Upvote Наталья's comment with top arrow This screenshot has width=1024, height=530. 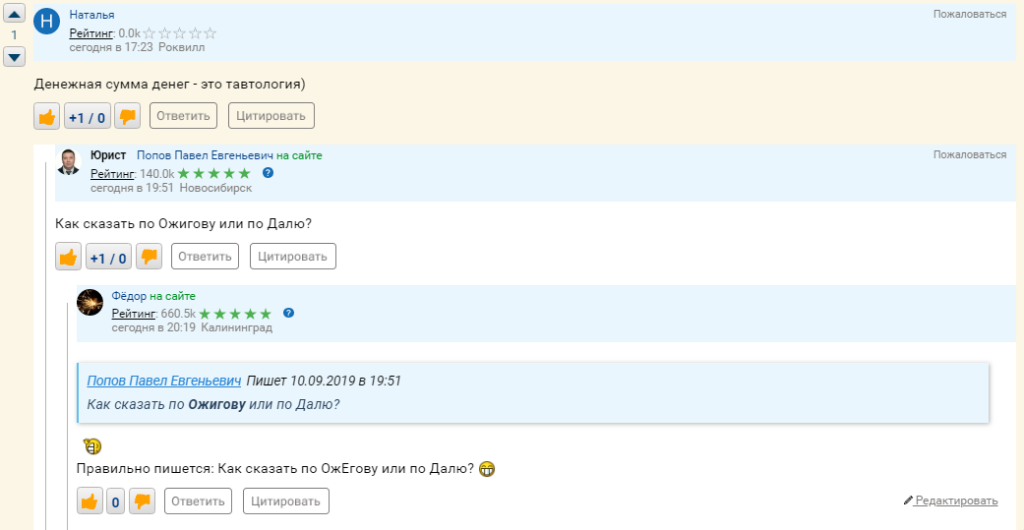pyautogui.click(x=15, y=14)
